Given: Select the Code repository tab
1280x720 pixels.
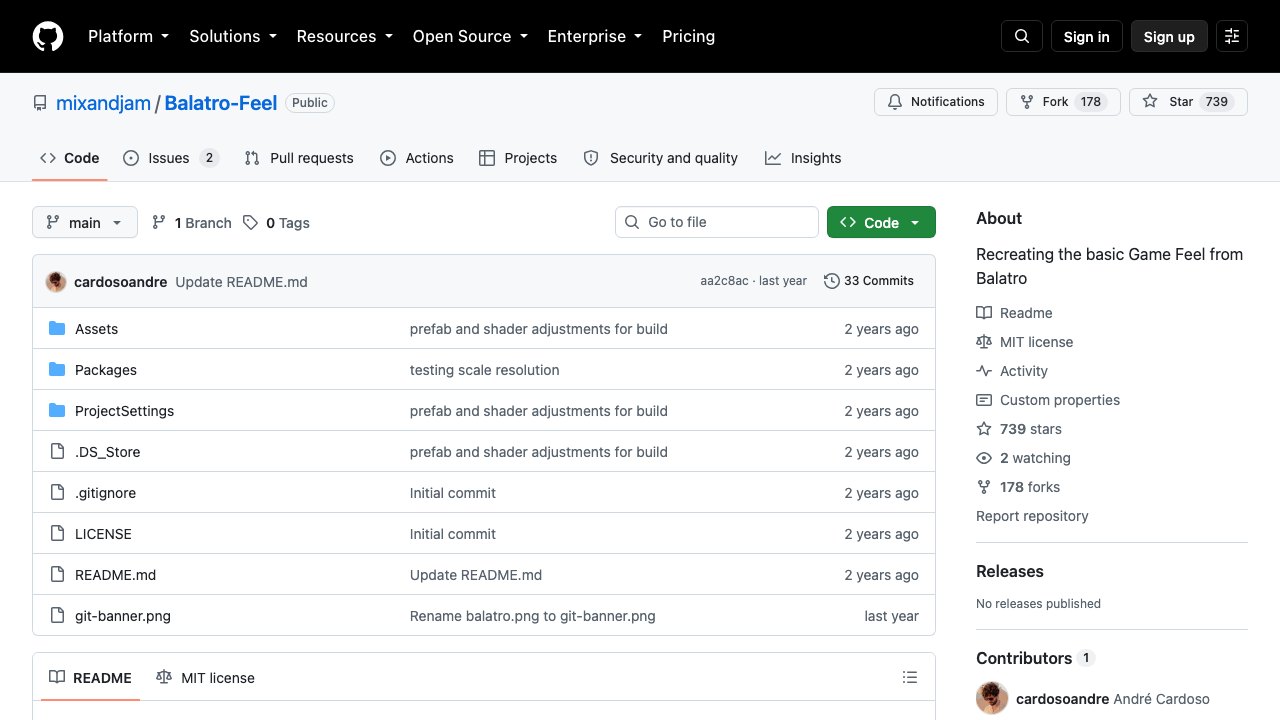Looking at the screenshot, I should 70,158.
